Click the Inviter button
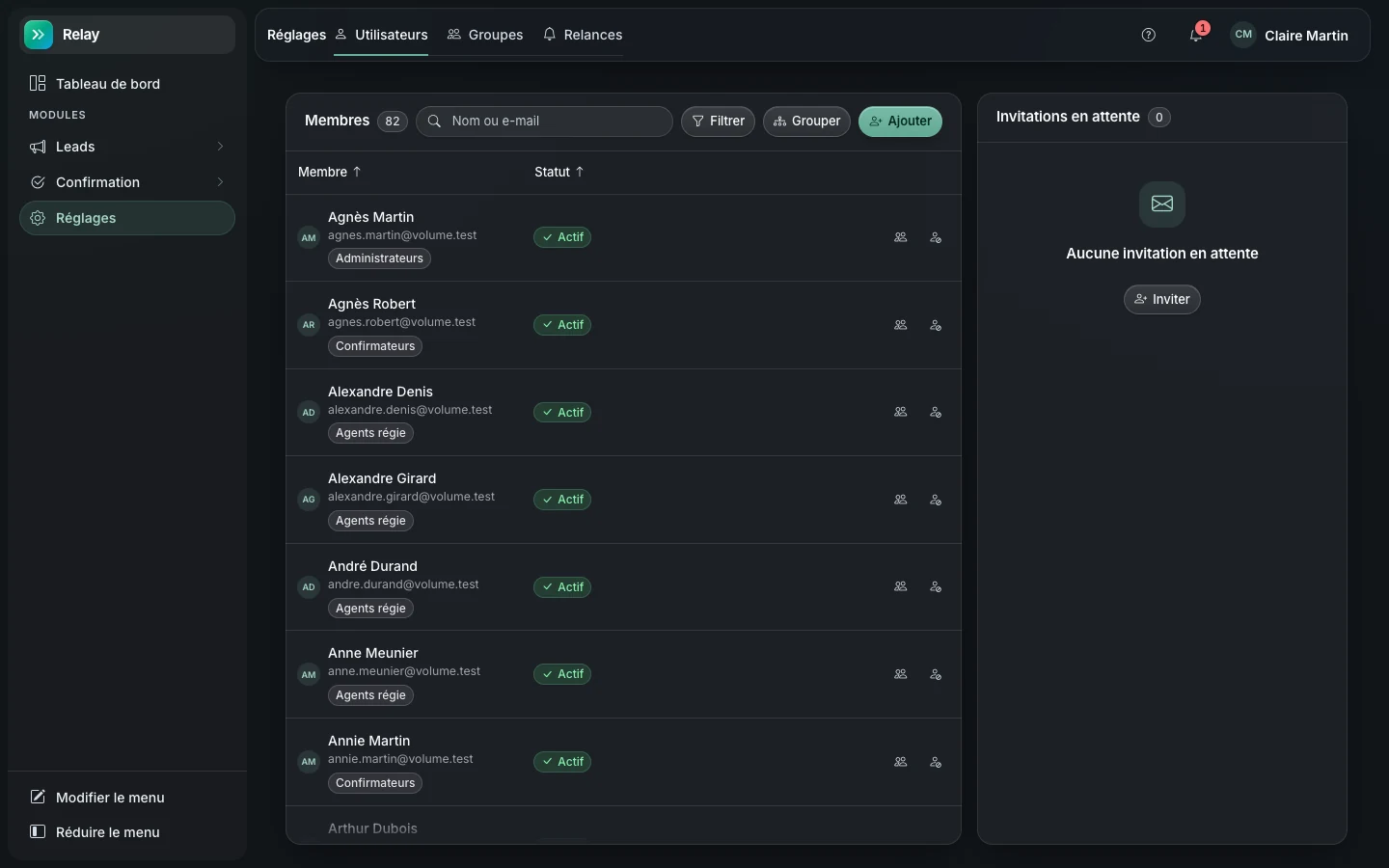The image size is (1389, 868). tap(1162, 299)
